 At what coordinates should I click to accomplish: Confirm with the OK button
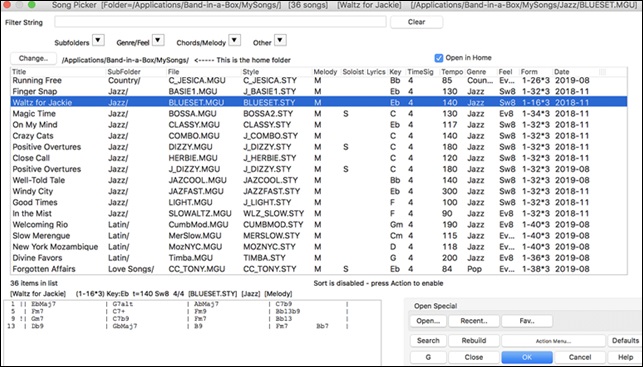(527, 357)
